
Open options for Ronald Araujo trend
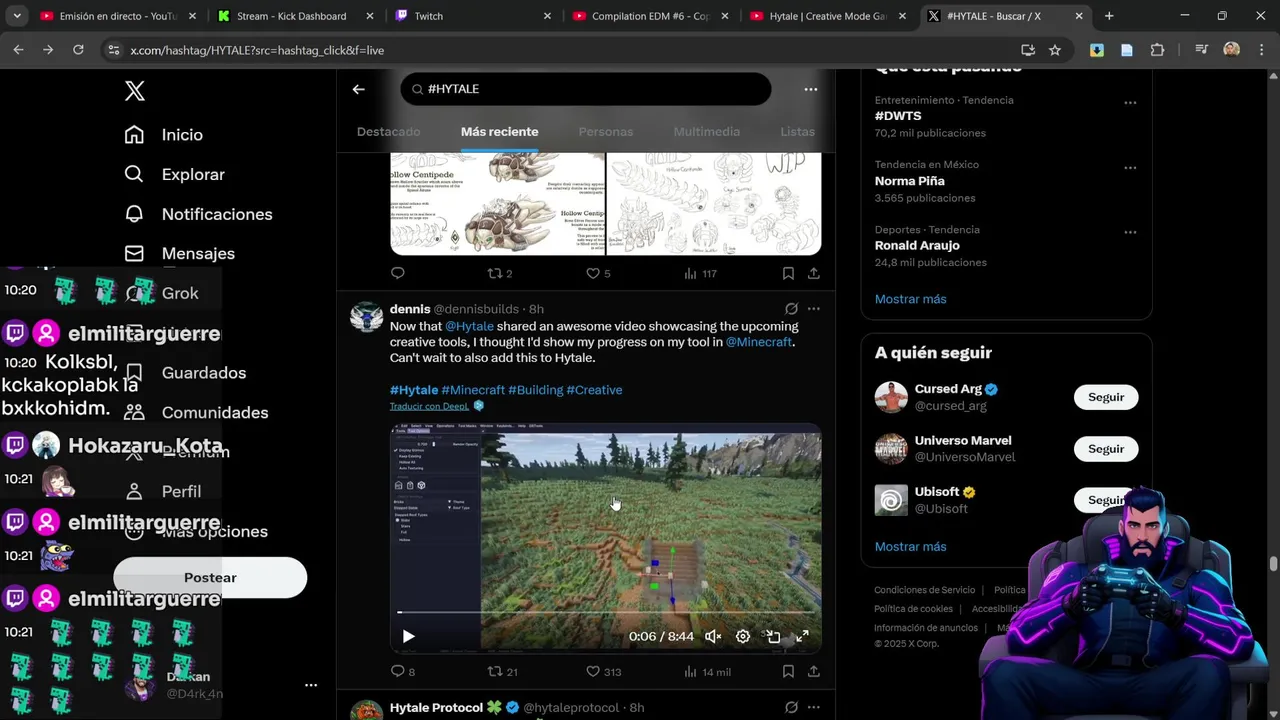click(1130, 232)
